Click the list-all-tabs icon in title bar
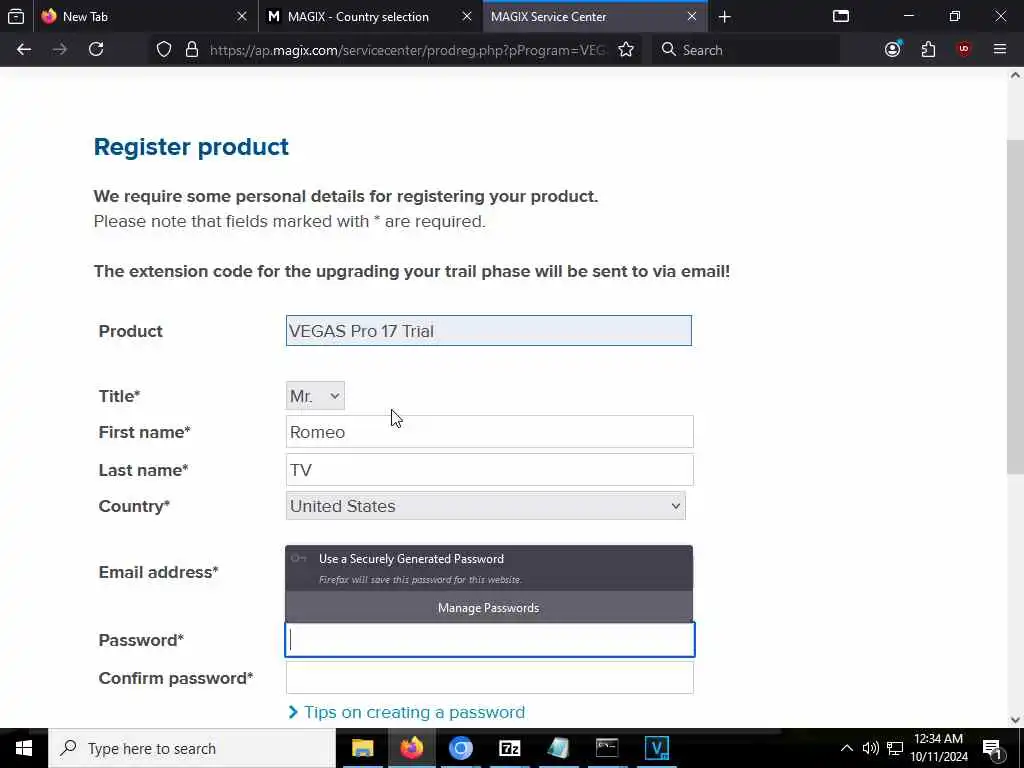The image size is (1024, 768). [x=841, y=16]
